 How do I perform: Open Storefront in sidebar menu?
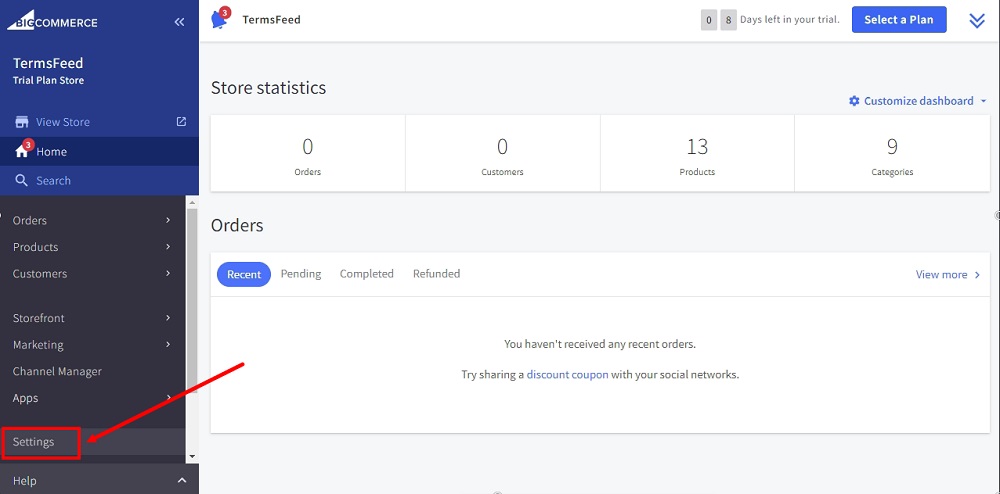tap(39, 318)
